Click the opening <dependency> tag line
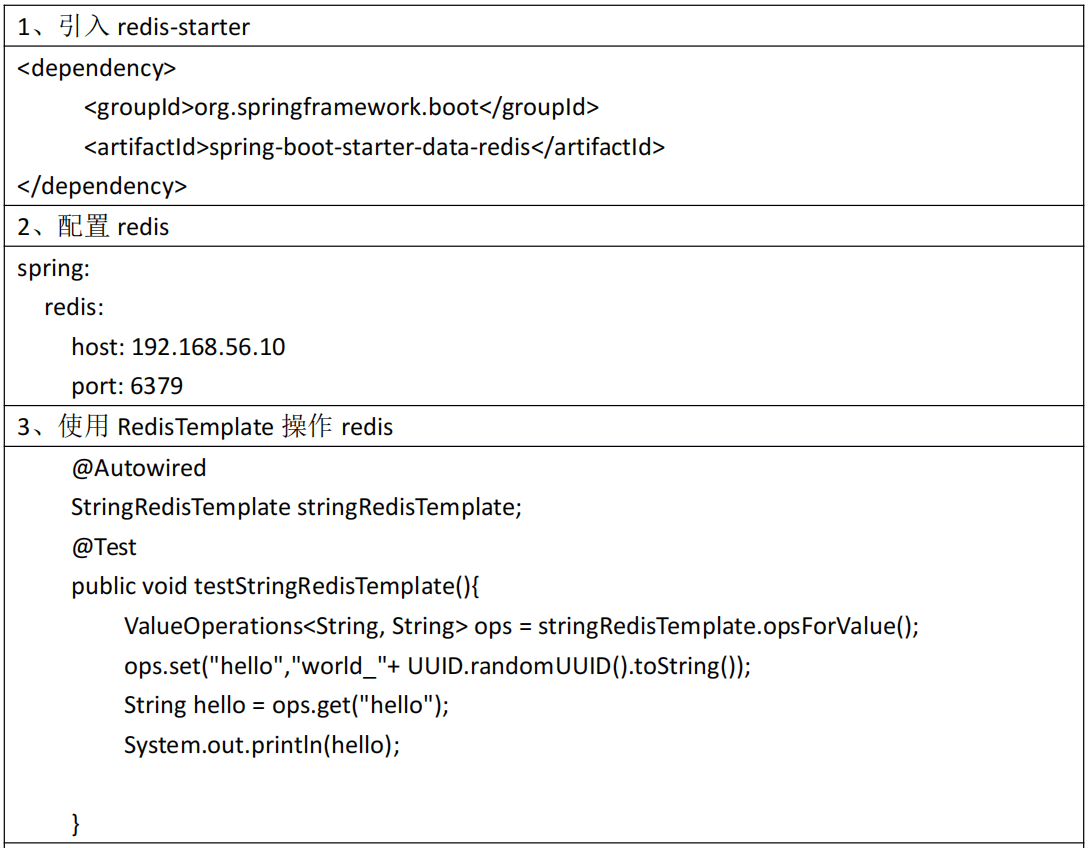Screen dimensions: 1089x848 [x=97, y=68]
